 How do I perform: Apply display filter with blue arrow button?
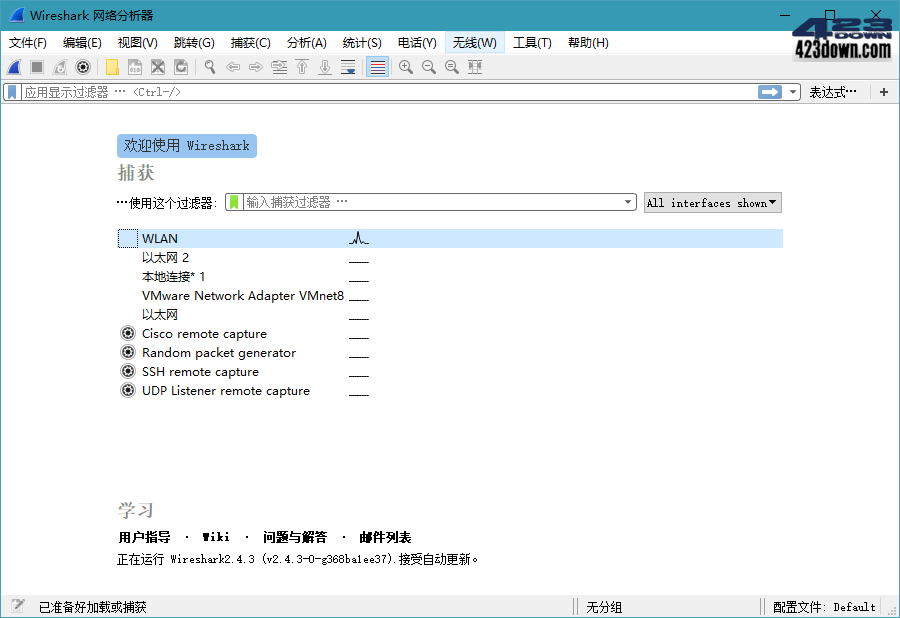(x=770, y=92)
